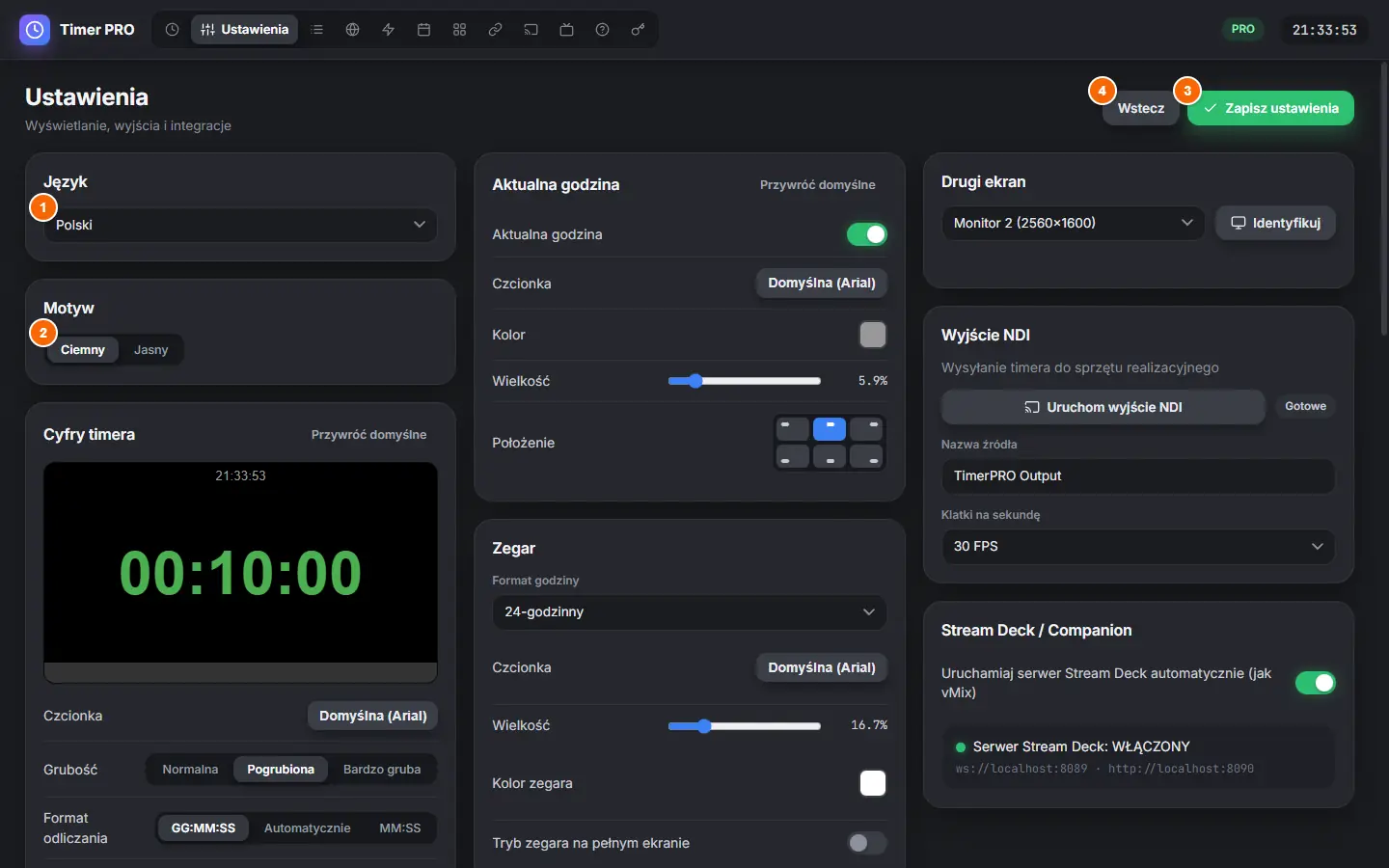Image resolution: width=1389 pixels, height=868 pixels.
Task: Open the globe icon tab in the top navigation
Action: [x=353, y=30]
